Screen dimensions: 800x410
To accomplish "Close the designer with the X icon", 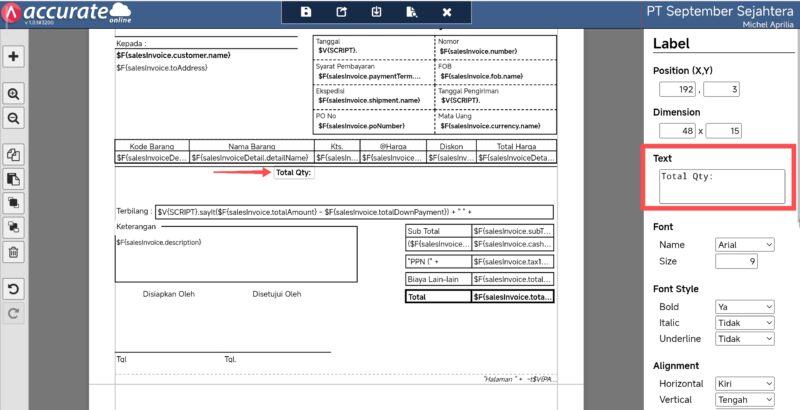I will pos(446,12).
